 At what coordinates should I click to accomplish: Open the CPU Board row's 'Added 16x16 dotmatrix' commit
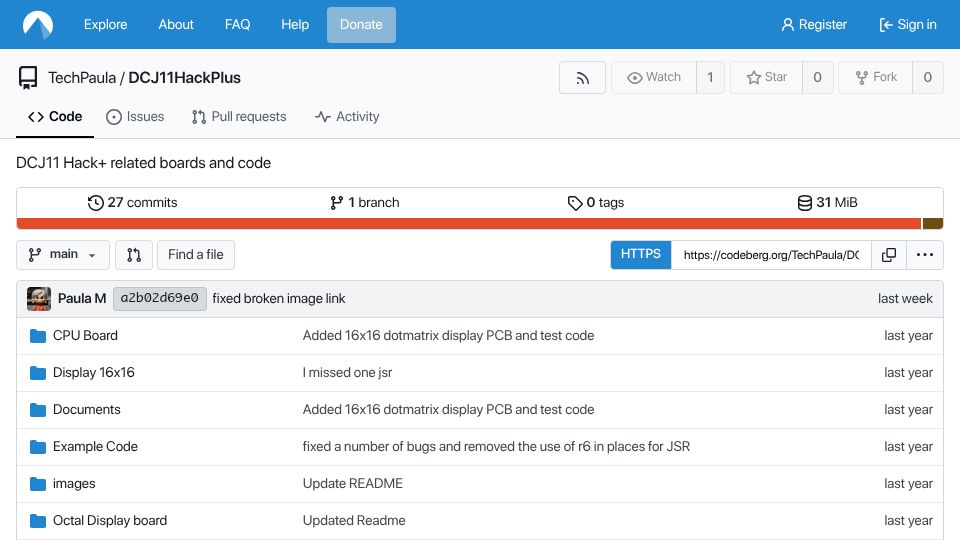tap(448, 336)
